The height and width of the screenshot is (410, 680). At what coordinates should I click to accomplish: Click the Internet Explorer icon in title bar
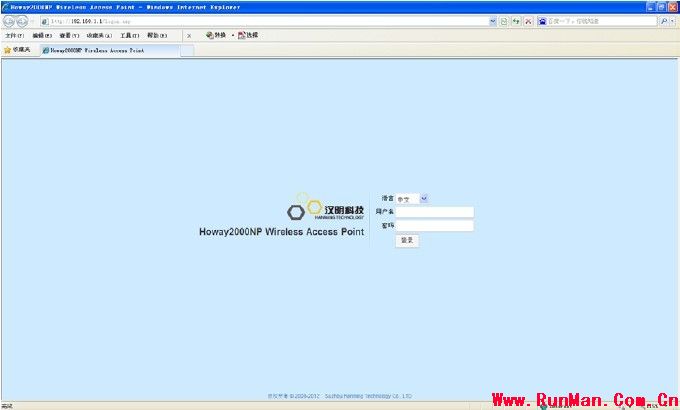point(6,7)
